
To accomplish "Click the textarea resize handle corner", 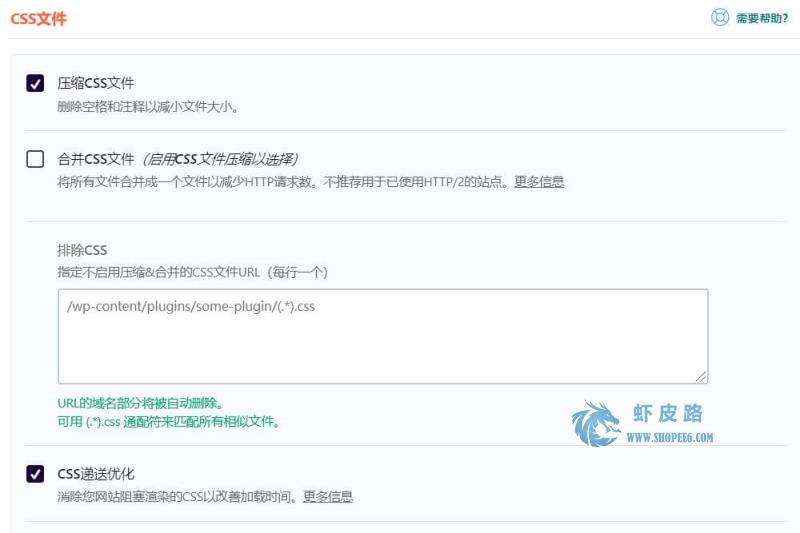I will (702, 377).
